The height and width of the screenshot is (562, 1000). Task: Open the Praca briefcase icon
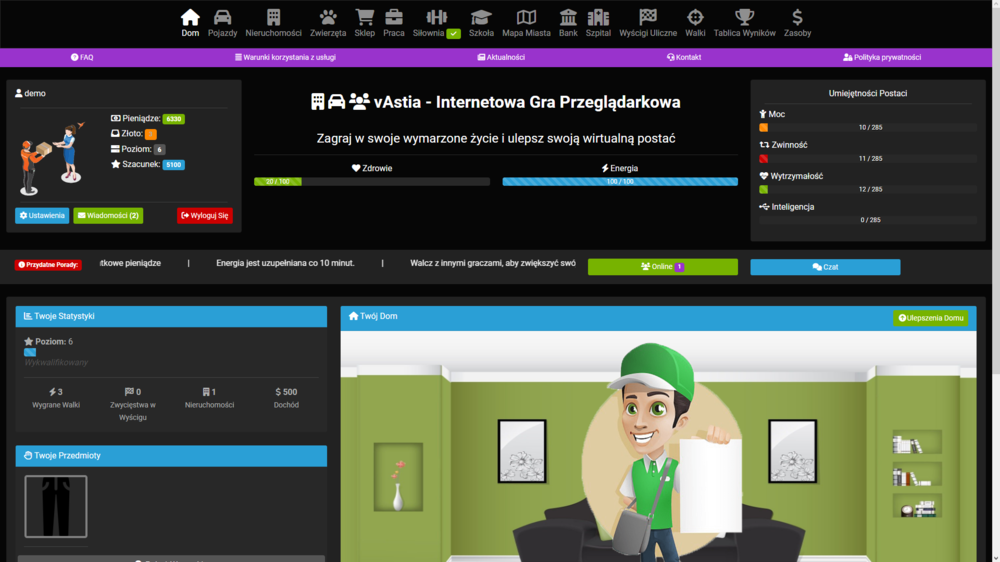(x=393, y=17)
